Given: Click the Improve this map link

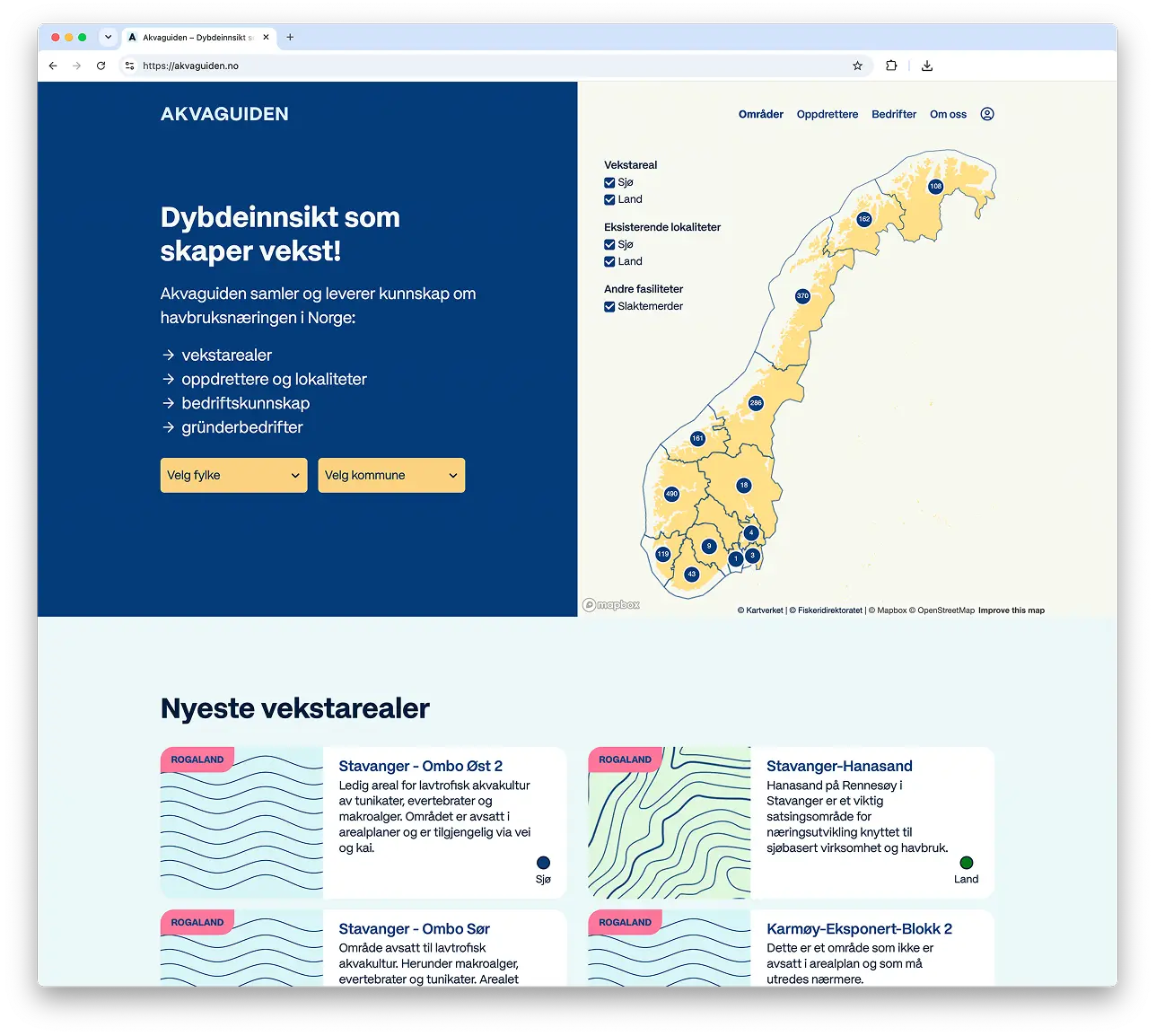Looking at the screenshot, I should point(1011,610).
